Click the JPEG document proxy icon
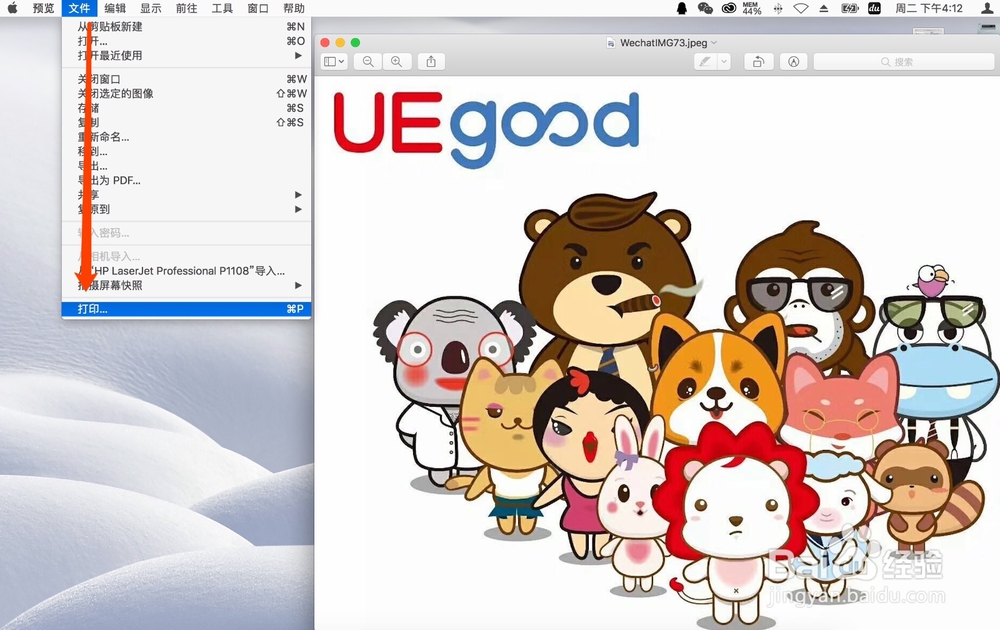This screenshot has height=630, width=1000. tap(611, 43)
